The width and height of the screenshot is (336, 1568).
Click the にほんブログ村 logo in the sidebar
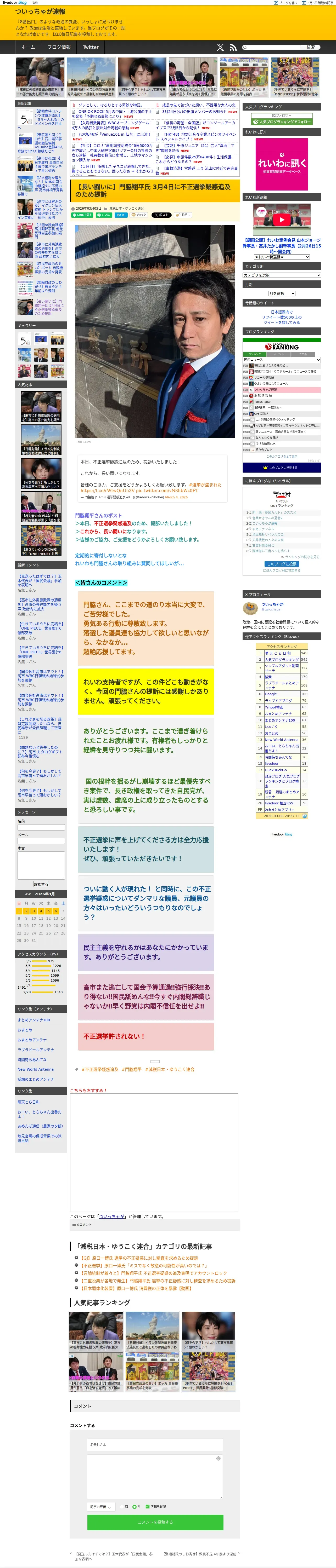[x=282, y=494]
